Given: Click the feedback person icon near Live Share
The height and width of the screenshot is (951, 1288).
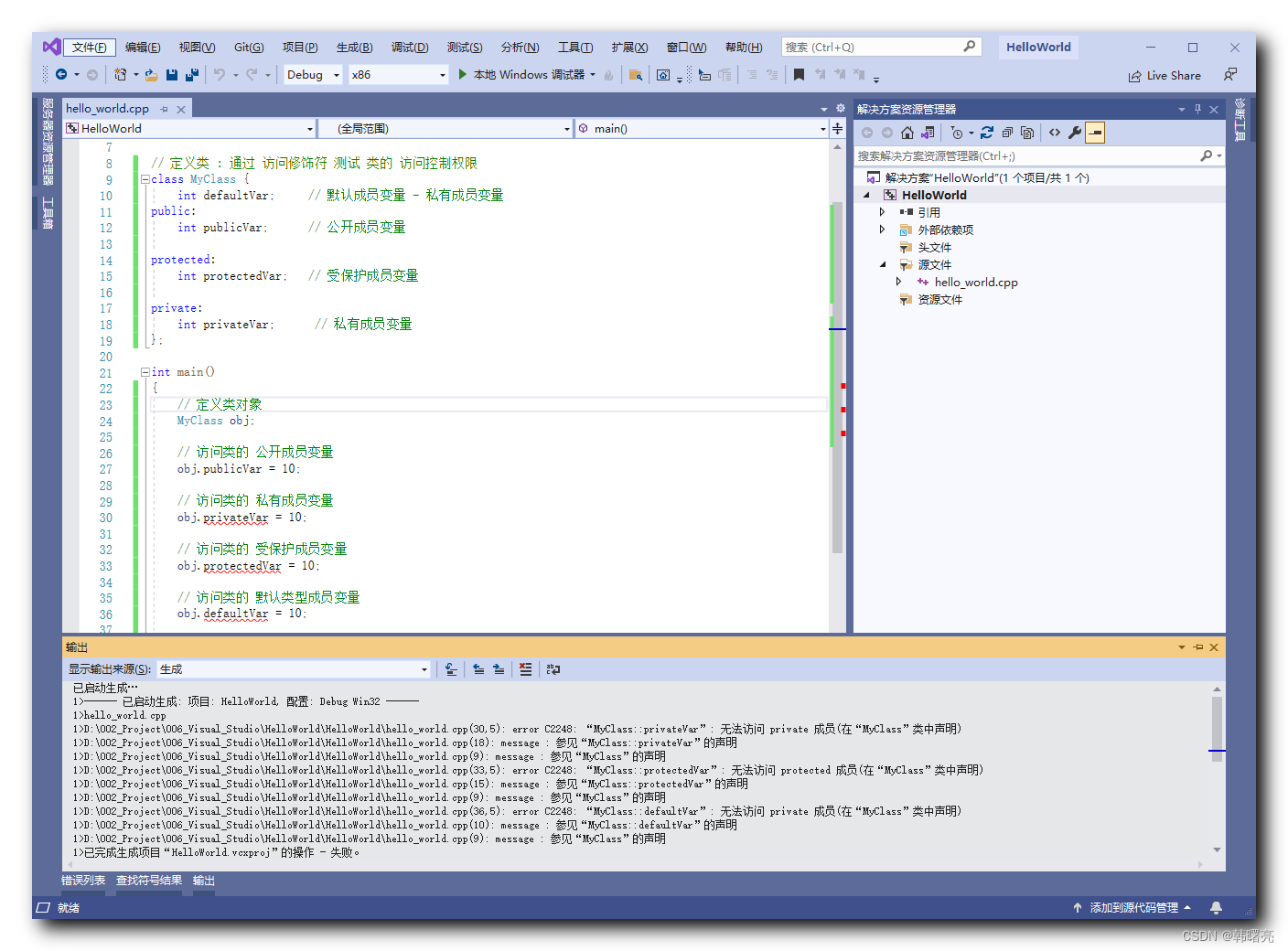Looking at the screenshot, I should coord(1230,75).
